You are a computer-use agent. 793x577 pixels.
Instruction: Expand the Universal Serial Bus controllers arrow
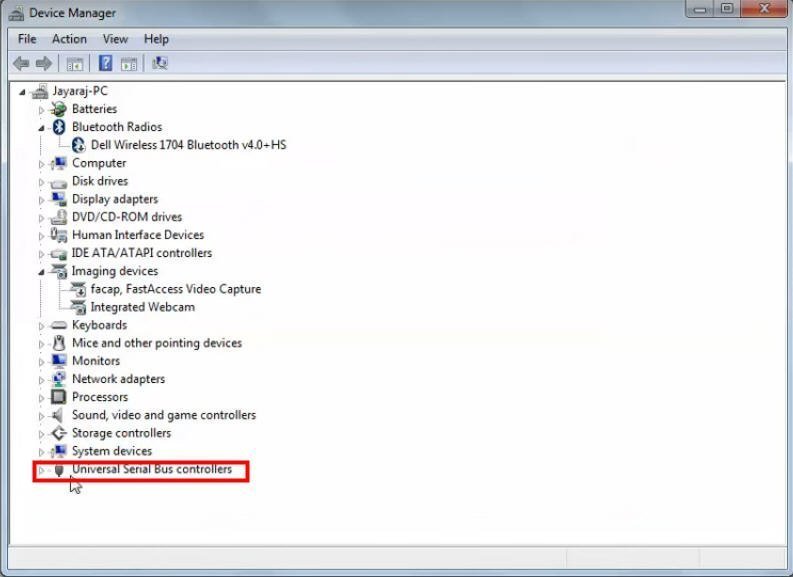(41, 470)
